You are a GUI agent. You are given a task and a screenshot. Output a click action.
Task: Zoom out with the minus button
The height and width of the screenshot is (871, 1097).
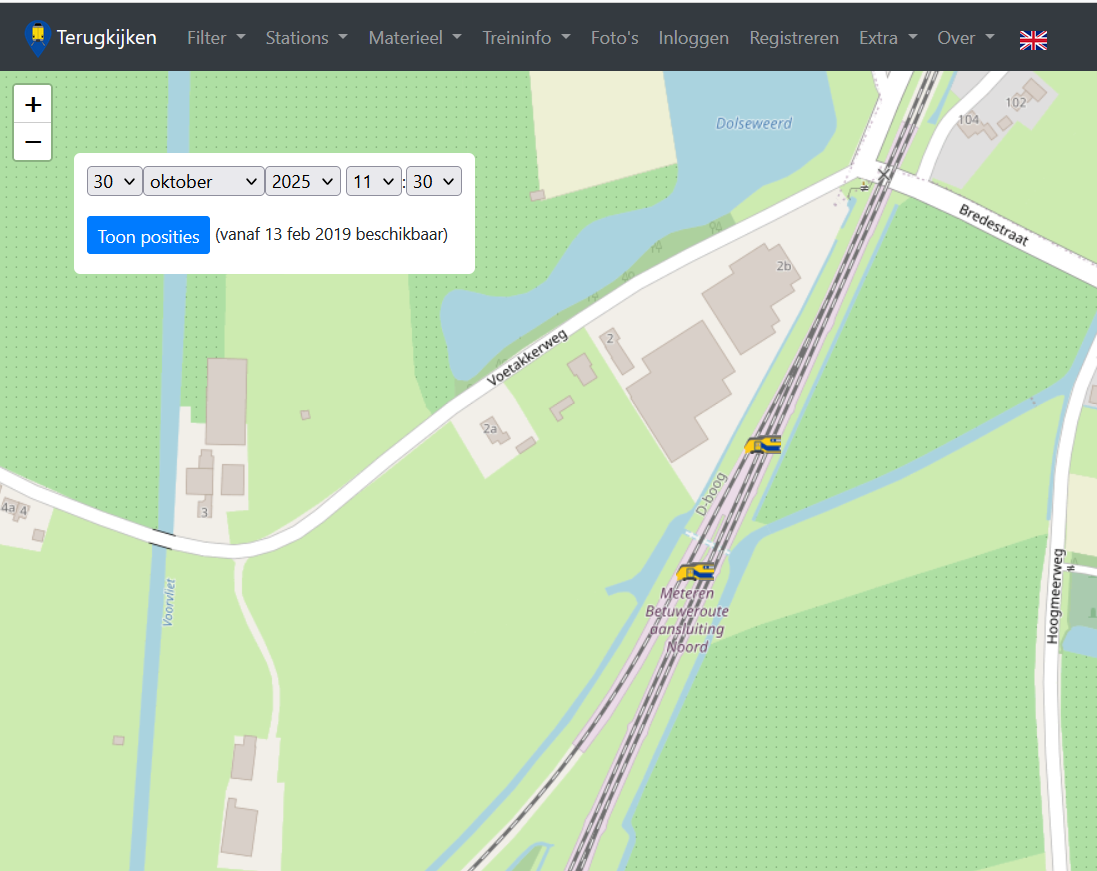(x=33, y=142)
